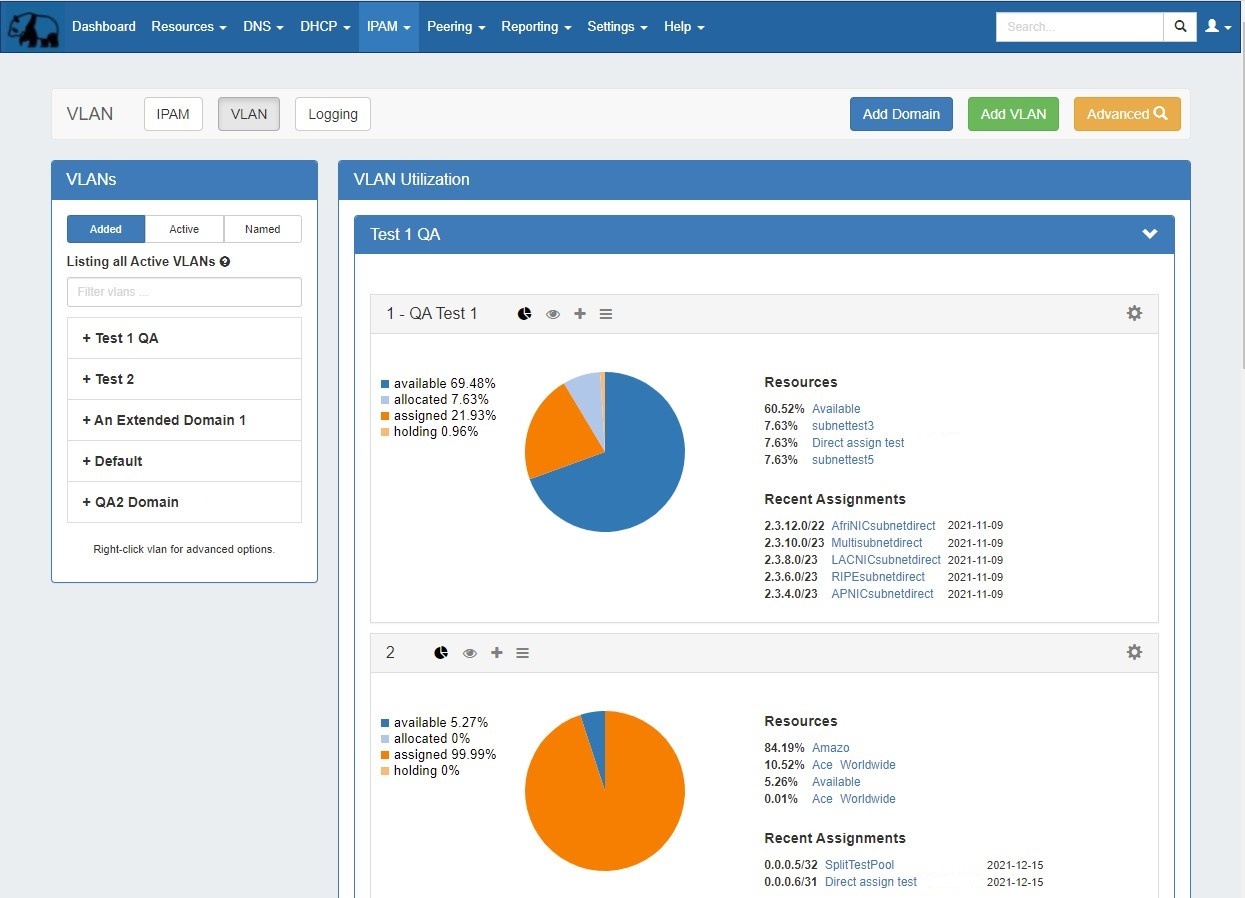Open the IPAM dropdown menu
The height and width of the screenshot is (898, 1245).
(388, 27)
